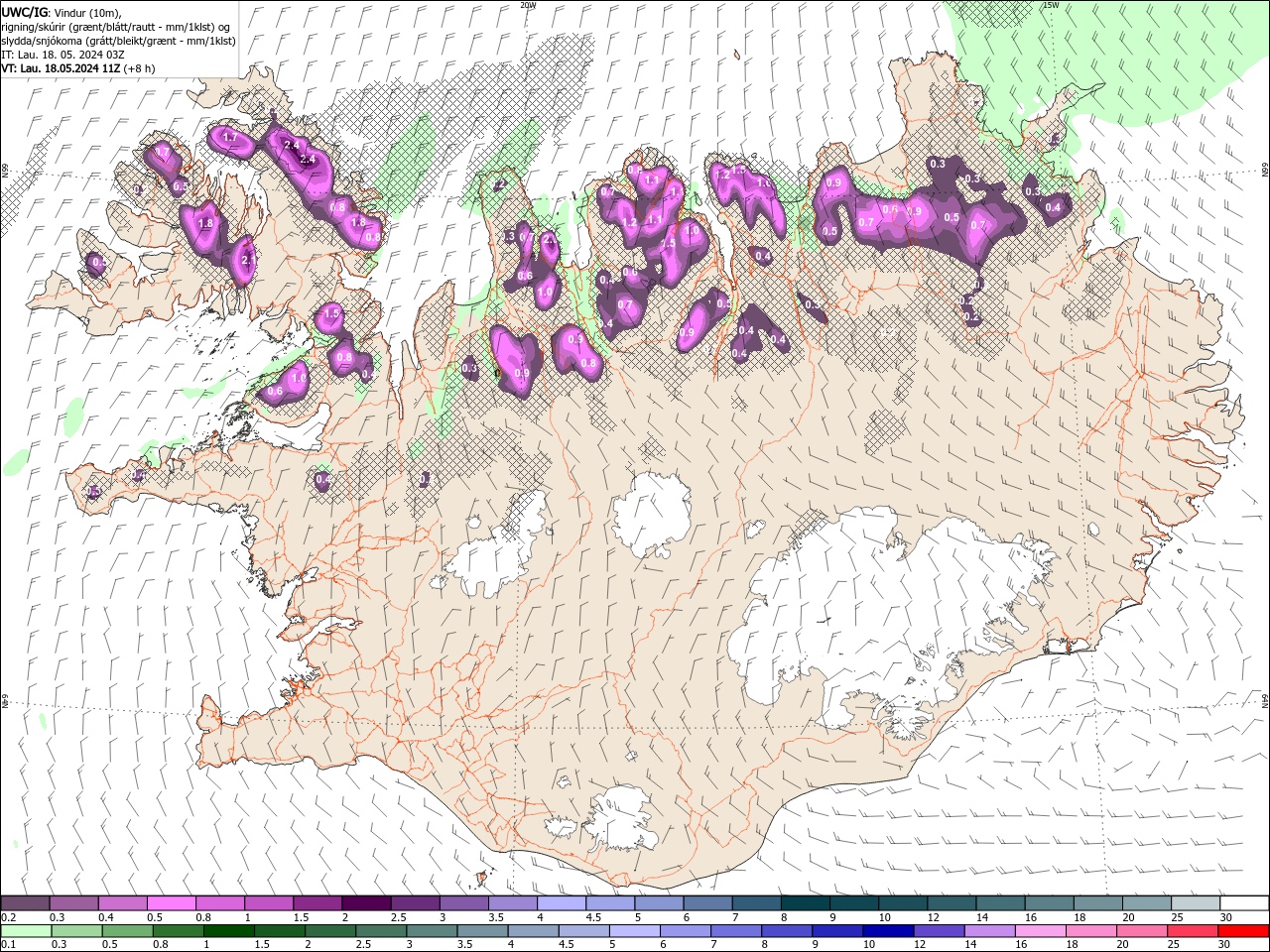Click the top-row legend swatch between 0.2 and 0.3
Viewport: 1270px width, 952px height.
pyautogui.click(x=25, y=903)
